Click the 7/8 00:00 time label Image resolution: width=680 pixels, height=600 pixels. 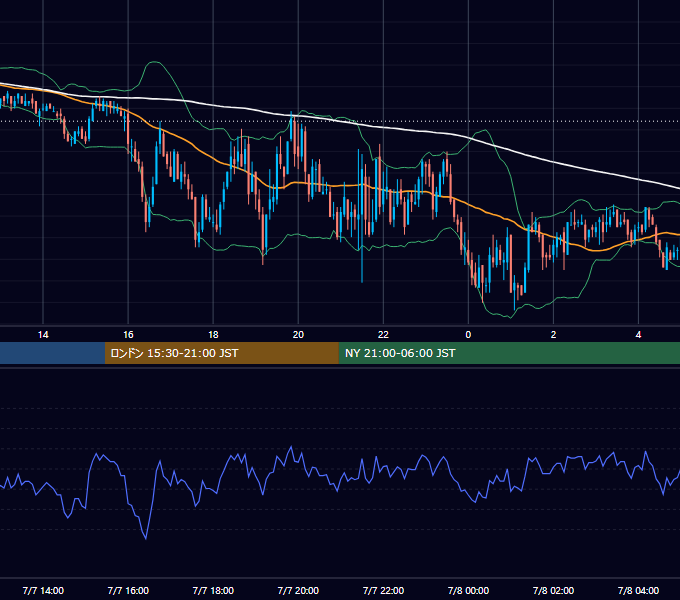pyautogui.click(x=468, y=590)
